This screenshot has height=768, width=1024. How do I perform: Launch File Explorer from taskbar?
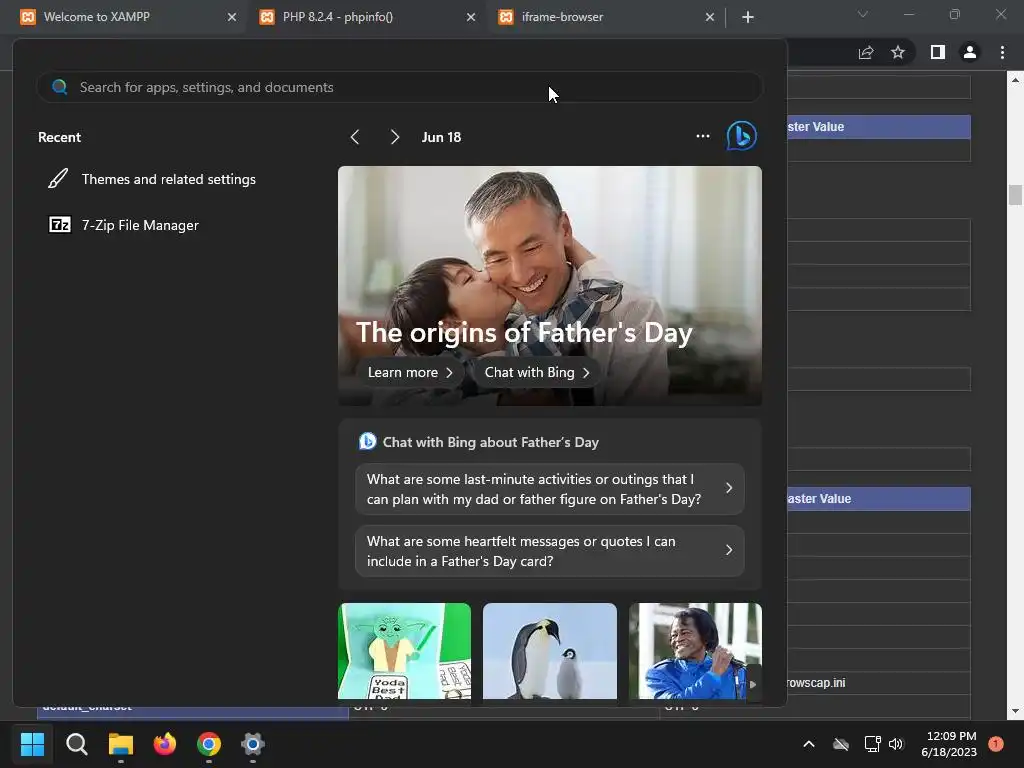121,744
